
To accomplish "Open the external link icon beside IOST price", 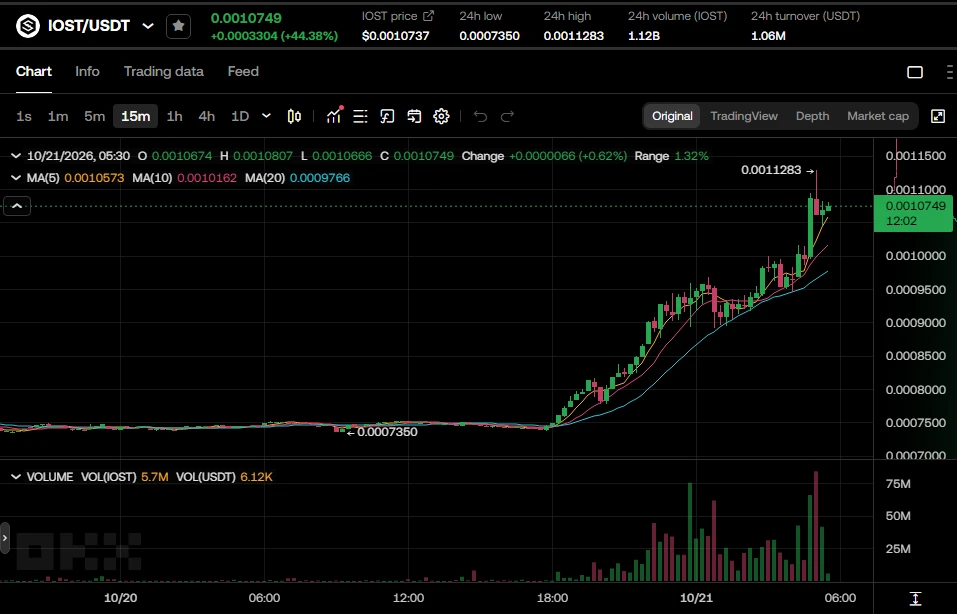I will click(x=429, y=16).
